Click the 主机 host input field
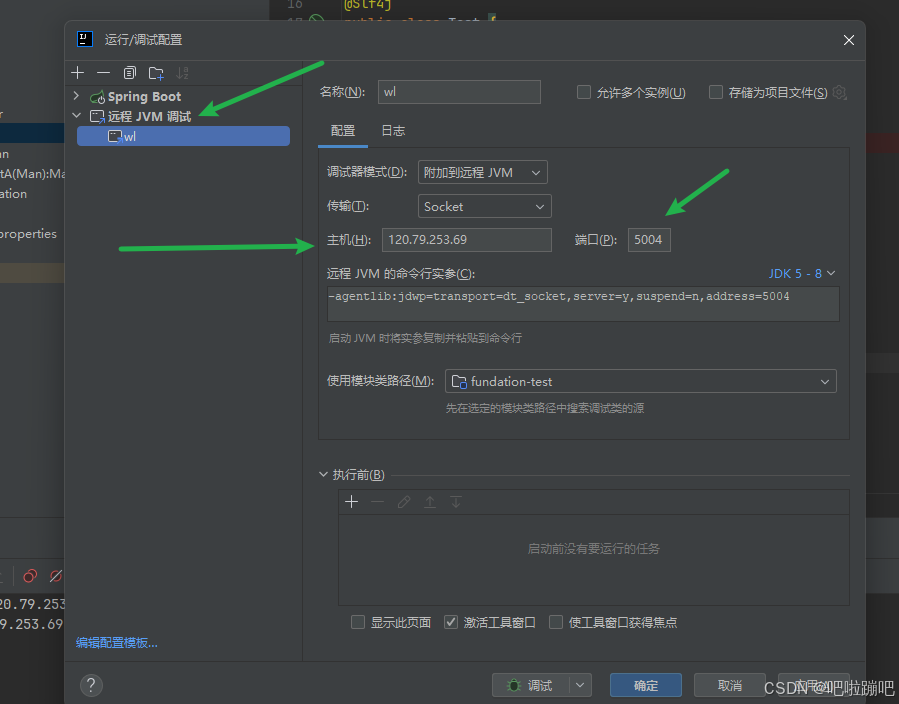This screenshot has height=704, width=899. pyautogui.click(x=467, y=240)
